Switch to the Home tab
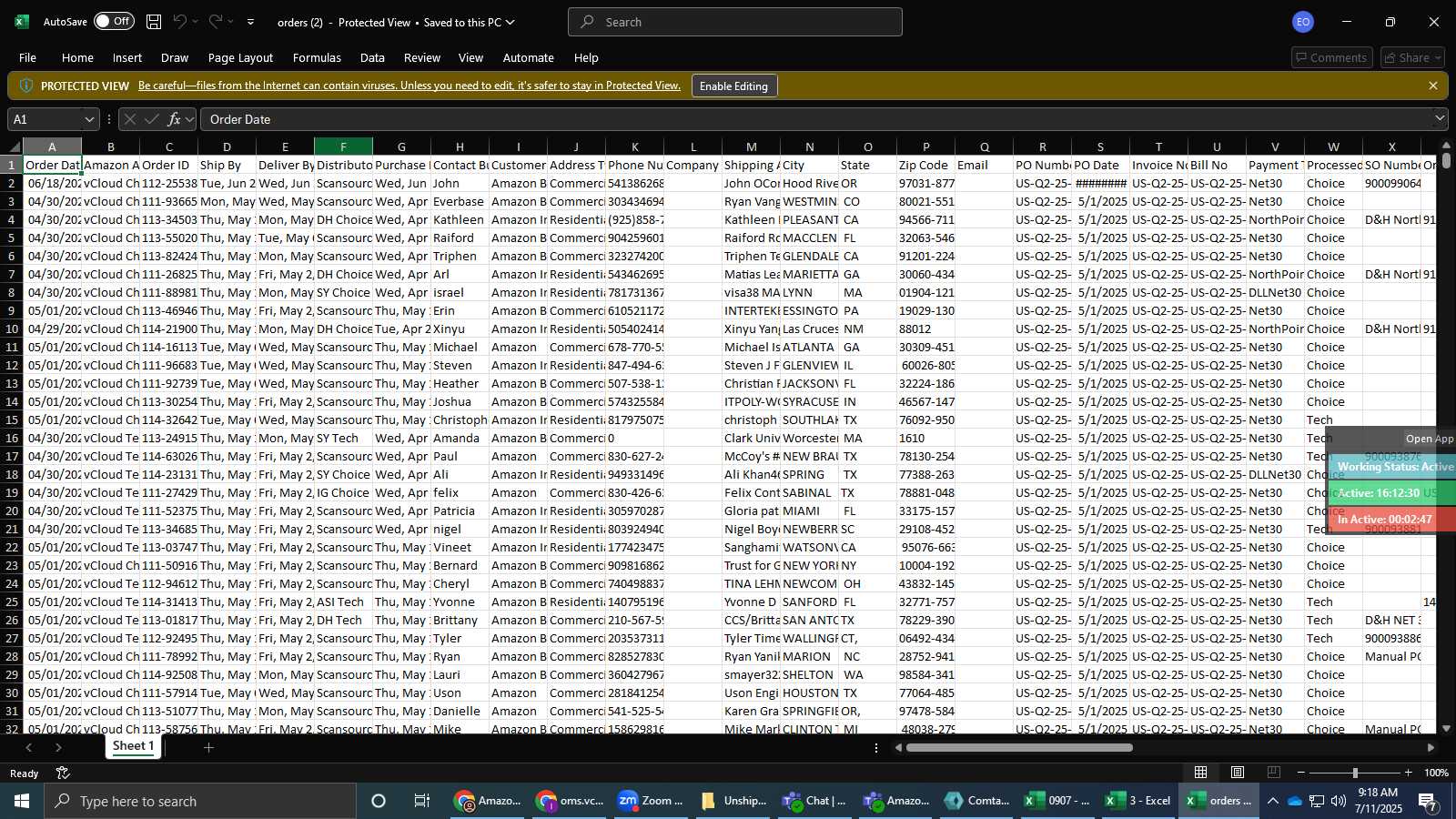1456x819 pixels. tap(77, 57)
